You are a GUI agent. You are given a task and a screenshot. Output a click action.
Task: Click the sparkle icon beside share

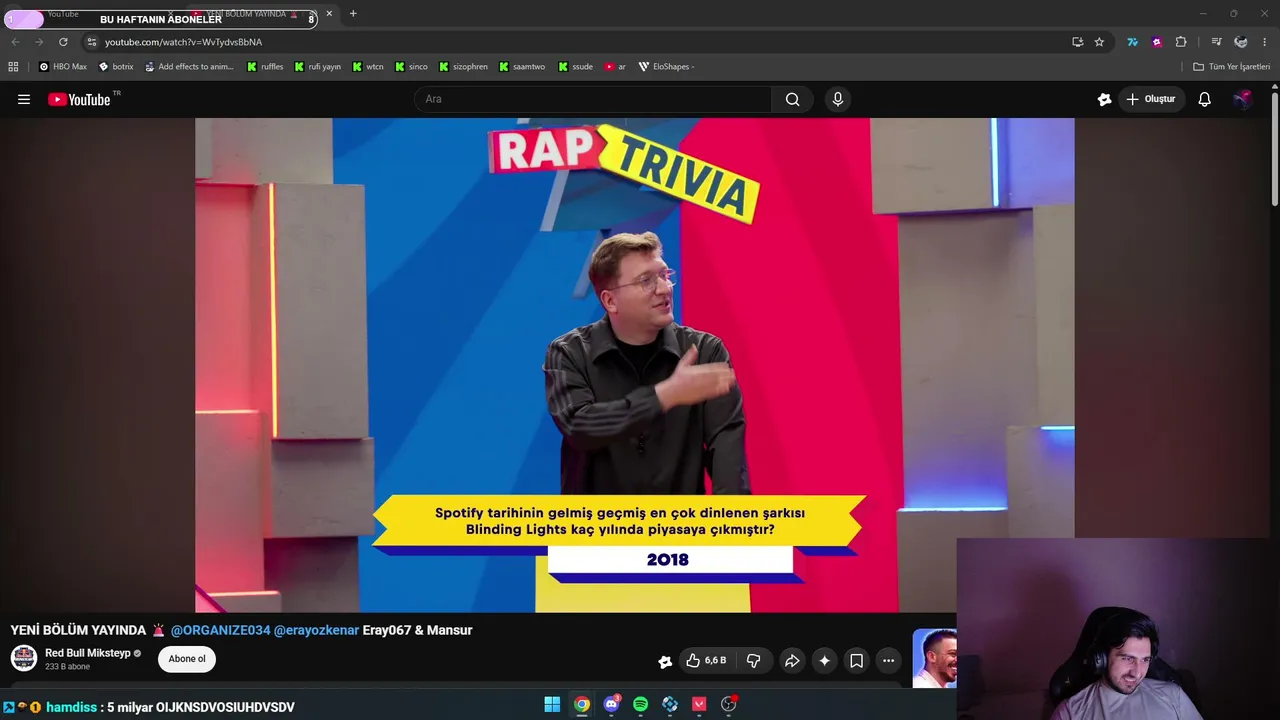(x=824, y=661)
